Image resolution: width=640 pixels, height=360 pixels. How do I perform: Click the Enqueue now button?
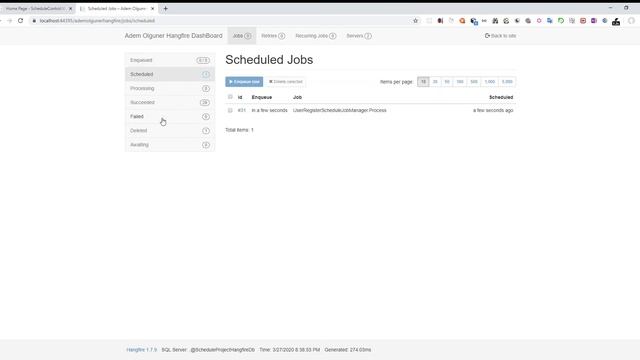[x=244, y=82]
